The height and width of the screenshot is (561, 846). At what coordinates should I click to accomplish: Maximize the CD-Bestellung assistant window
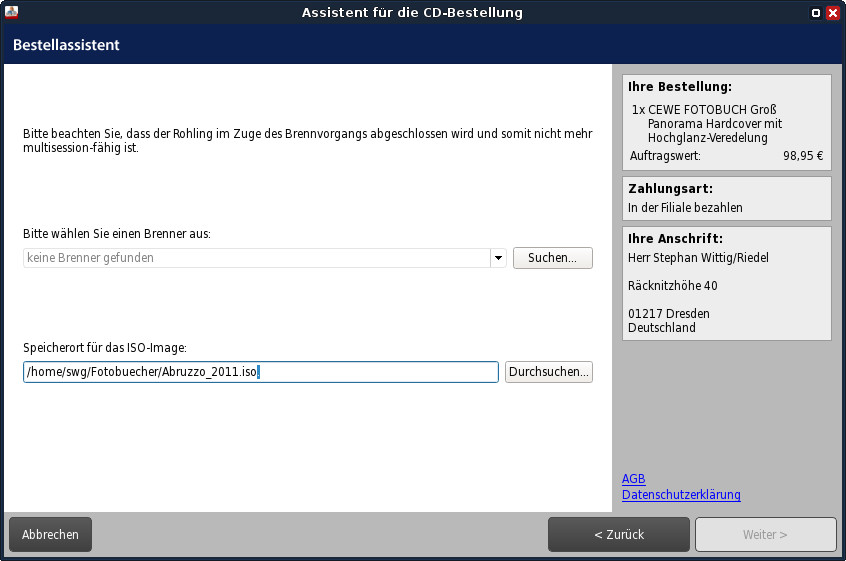pos(816,13)
